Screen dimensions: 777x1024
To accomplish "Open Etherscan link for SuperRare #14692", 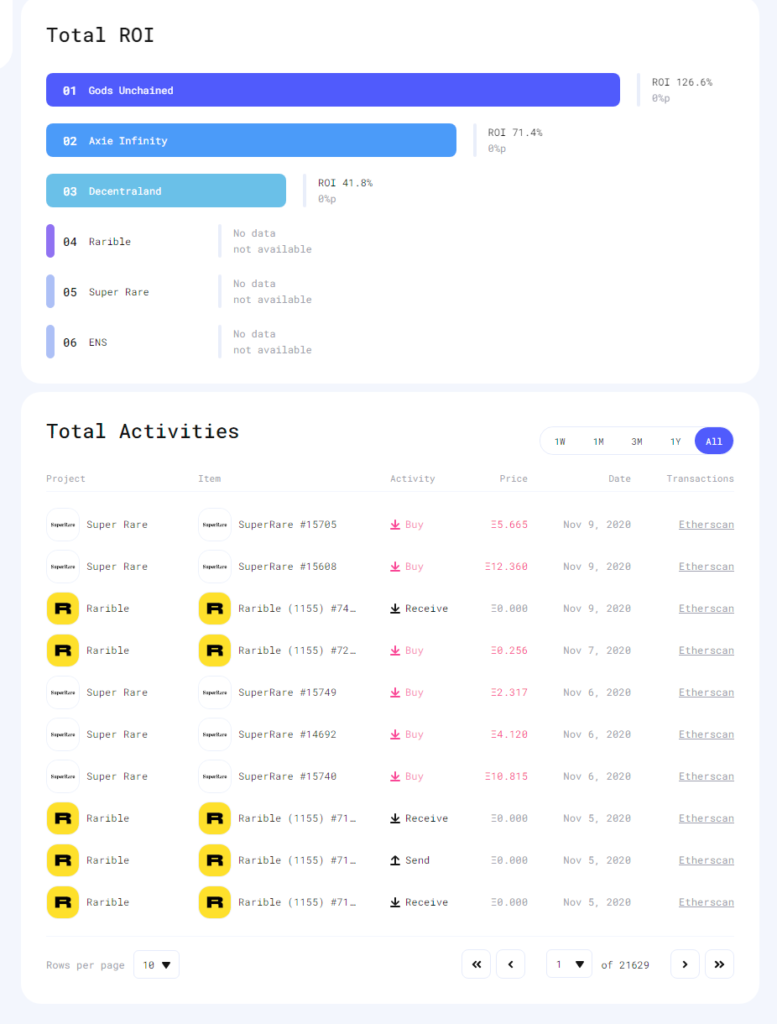I will point(706,734).
